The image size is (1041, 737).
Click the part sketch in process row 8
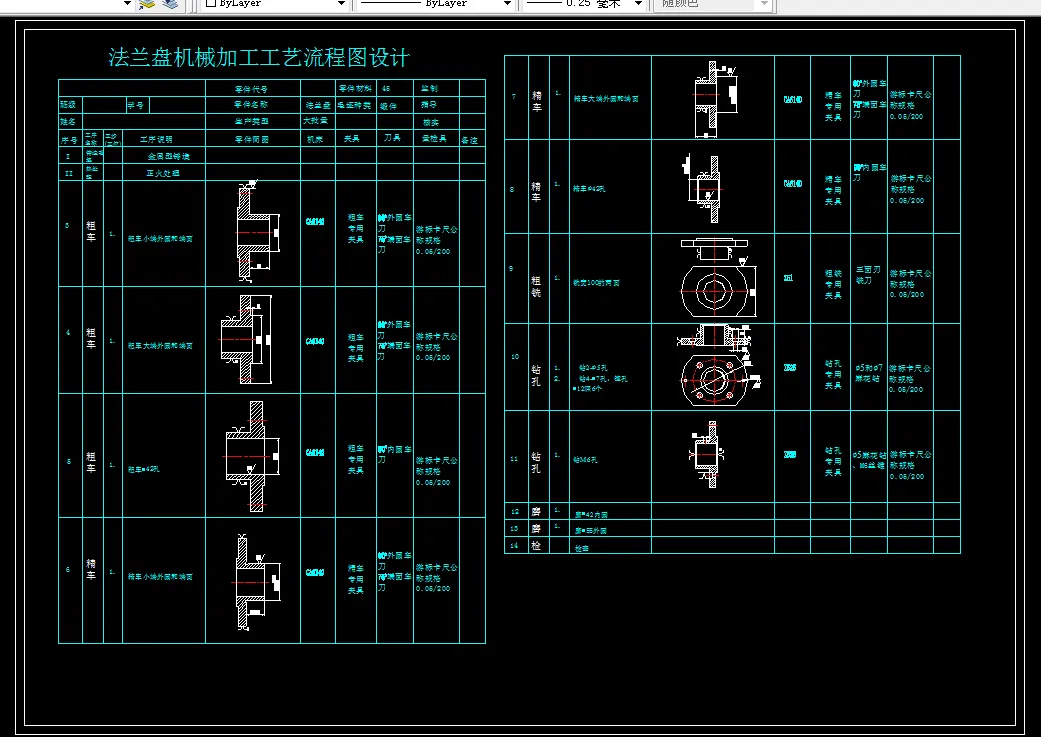[x=702, y=189]
